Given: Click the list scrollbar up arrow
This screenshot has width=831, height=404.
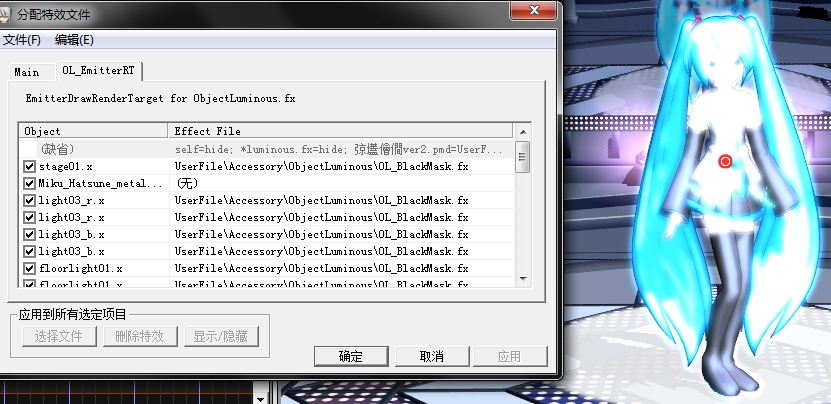Looking at the screenshot, I should pyautogui.click(x=523, y=131).
